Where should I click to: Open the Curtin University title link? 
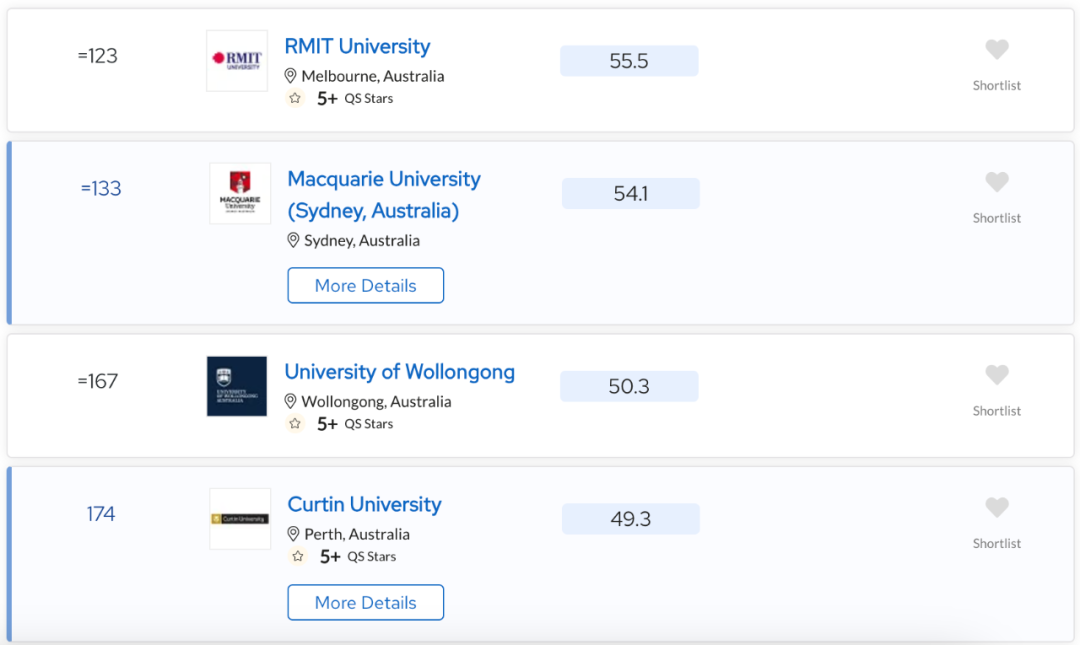tap(364, 504)
